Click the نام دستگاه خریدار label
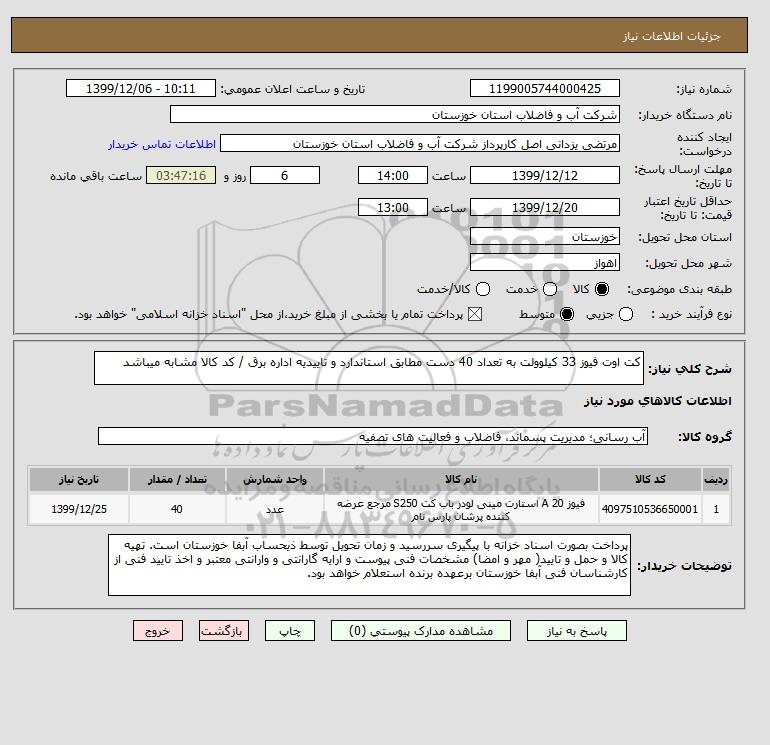 [685, 115]
